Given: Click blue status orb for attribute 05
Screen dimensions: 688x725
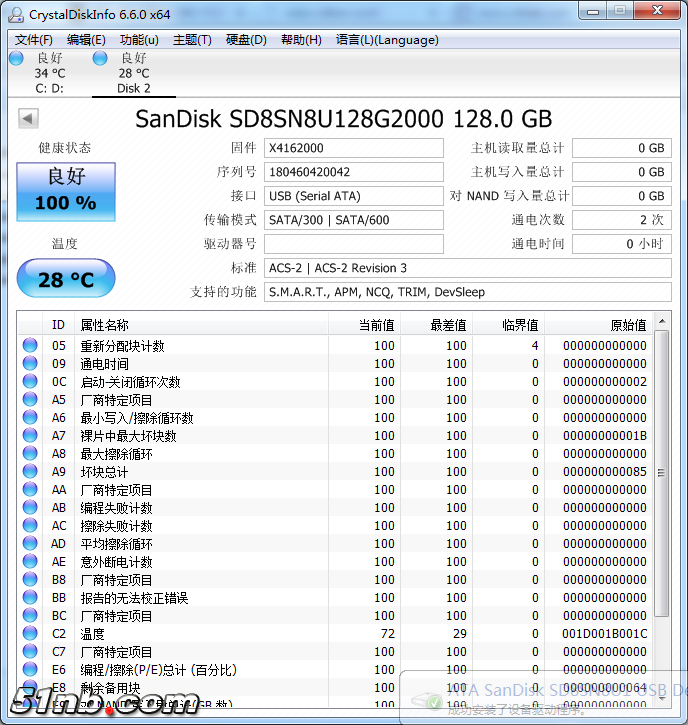Looking at the screenshot, I should point(30,346).
